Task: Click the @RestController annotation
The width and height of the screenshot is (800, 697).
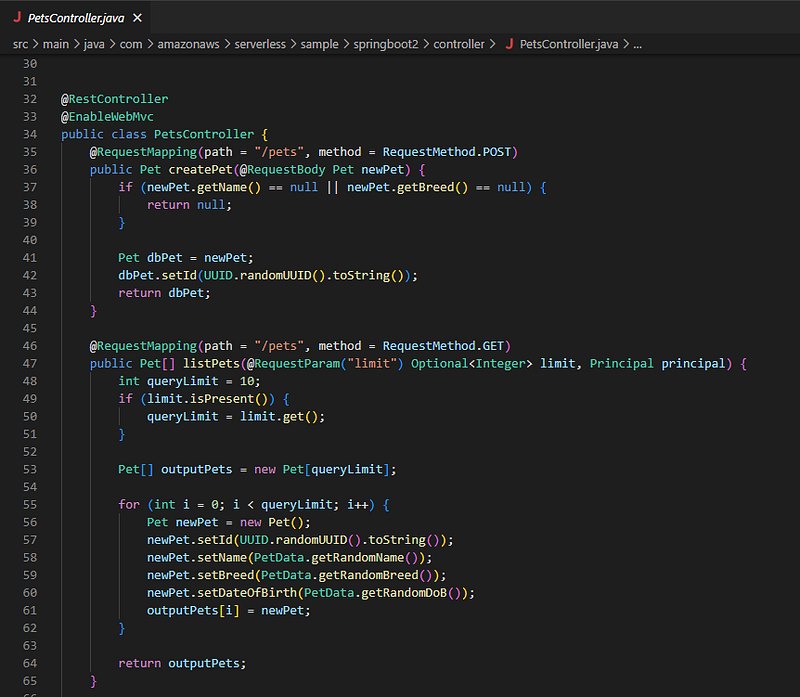Action: [114, 99]
